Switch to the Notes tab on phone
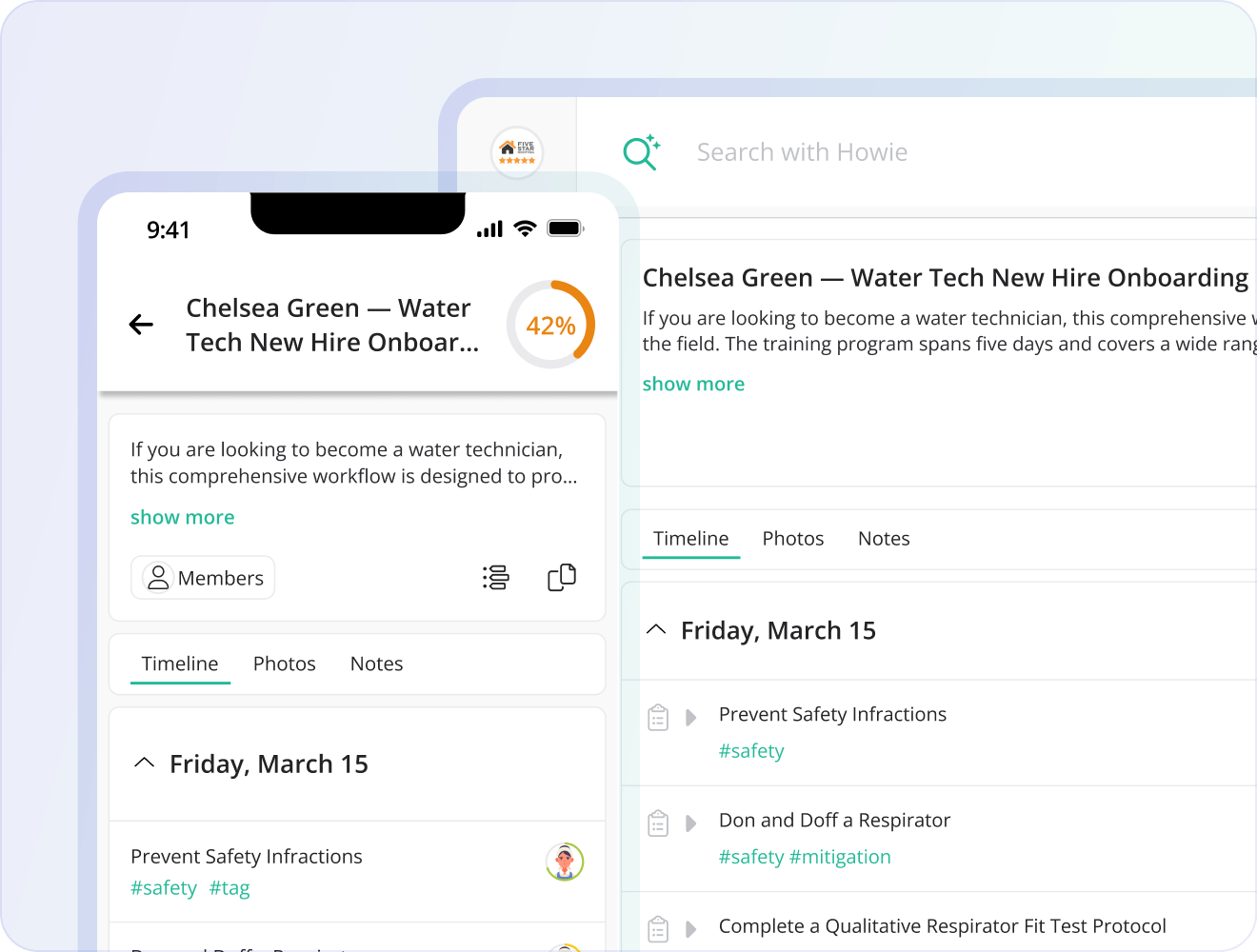 point(377,664)
